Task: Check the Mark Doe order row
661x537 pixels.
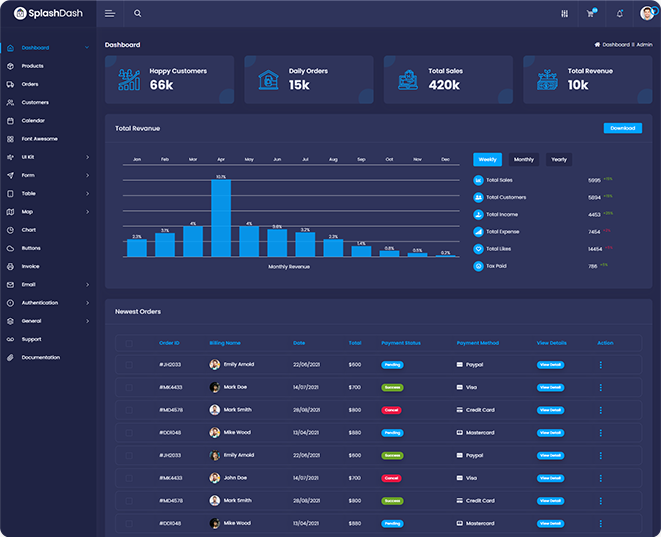Action: click(129, 387)
